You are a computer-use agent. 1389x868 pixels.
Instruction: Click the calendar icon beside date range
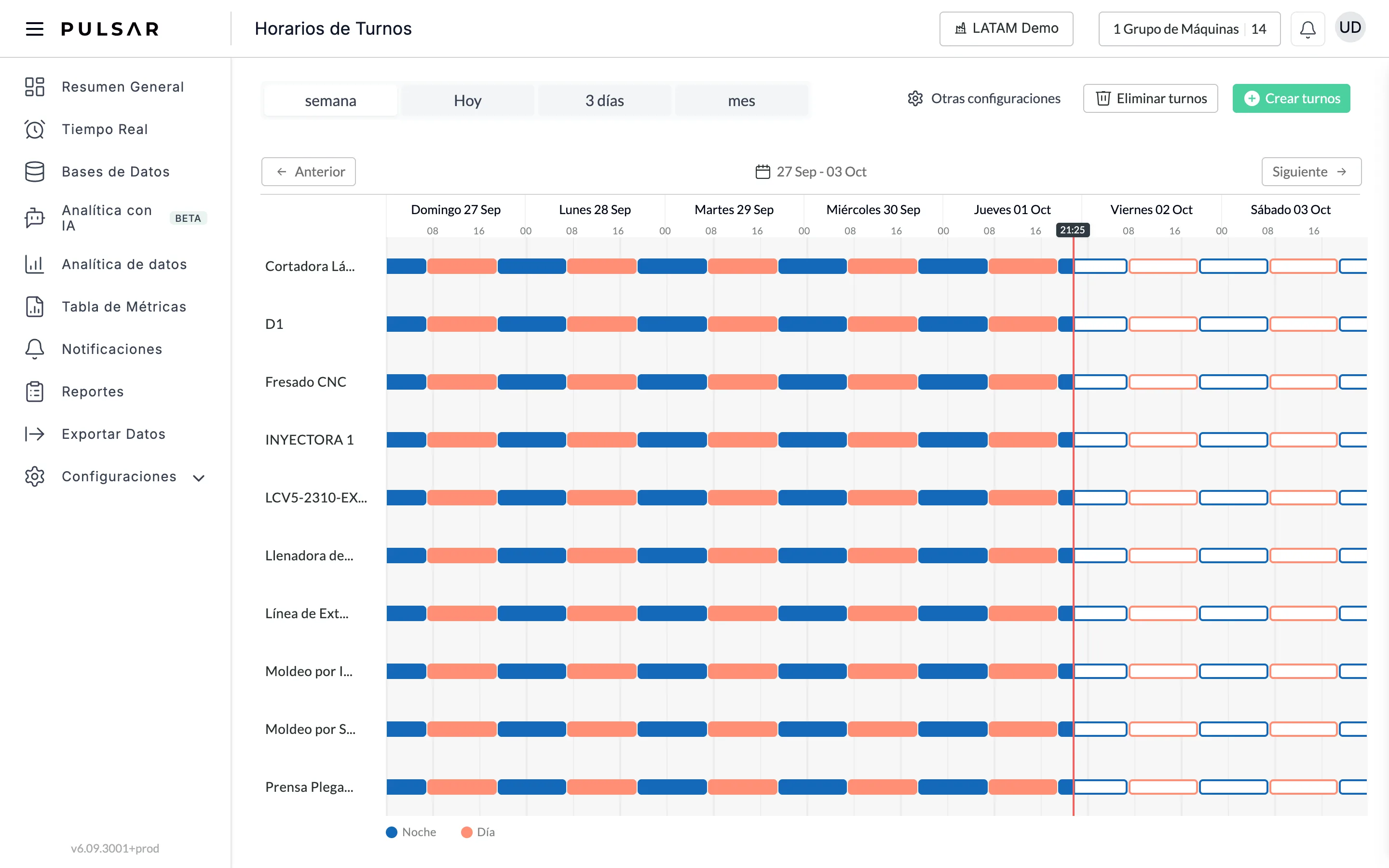coord(762,172)
